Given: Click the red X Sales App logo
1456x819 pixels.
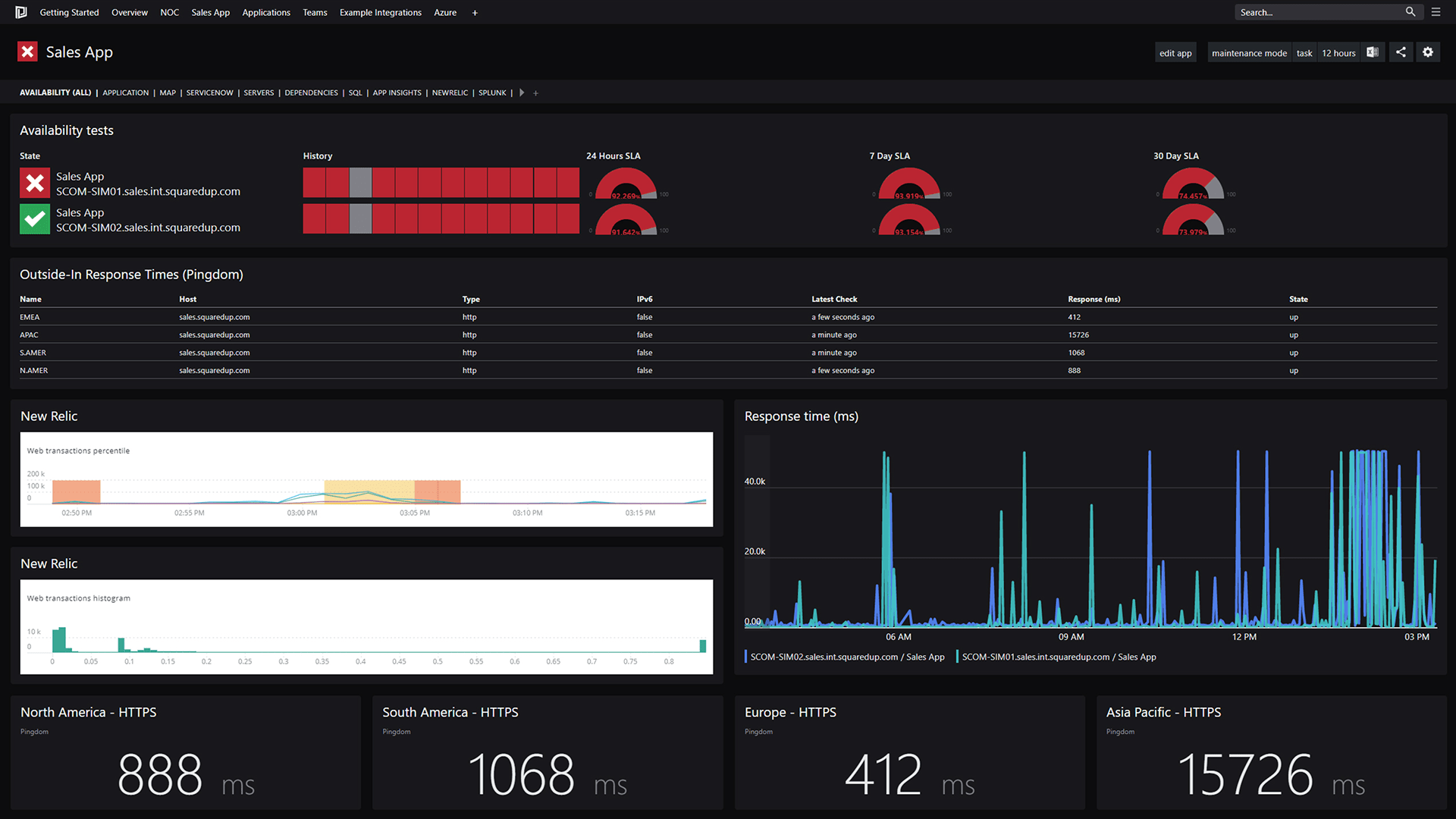Looking at the screenshot, I should 27,52.
